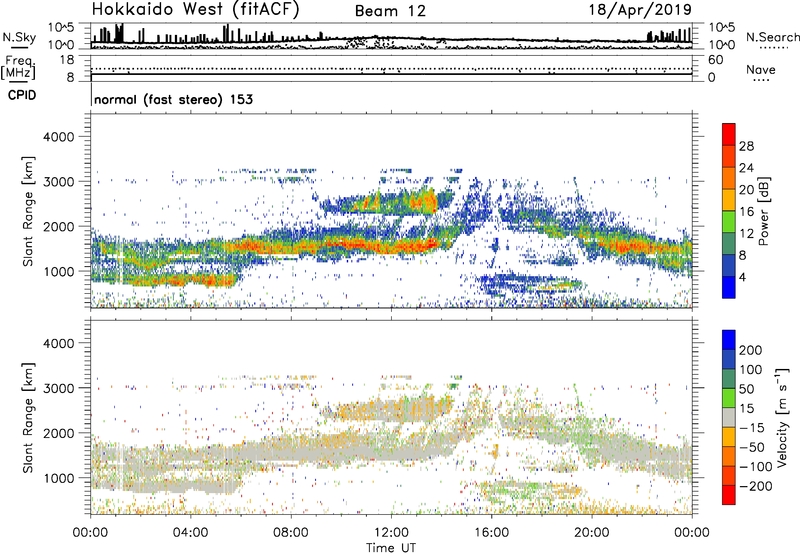
Task: Click the 'Velocity [m s-1]' colorbar title
Action: pyautogui.click(x=782, y=417)
